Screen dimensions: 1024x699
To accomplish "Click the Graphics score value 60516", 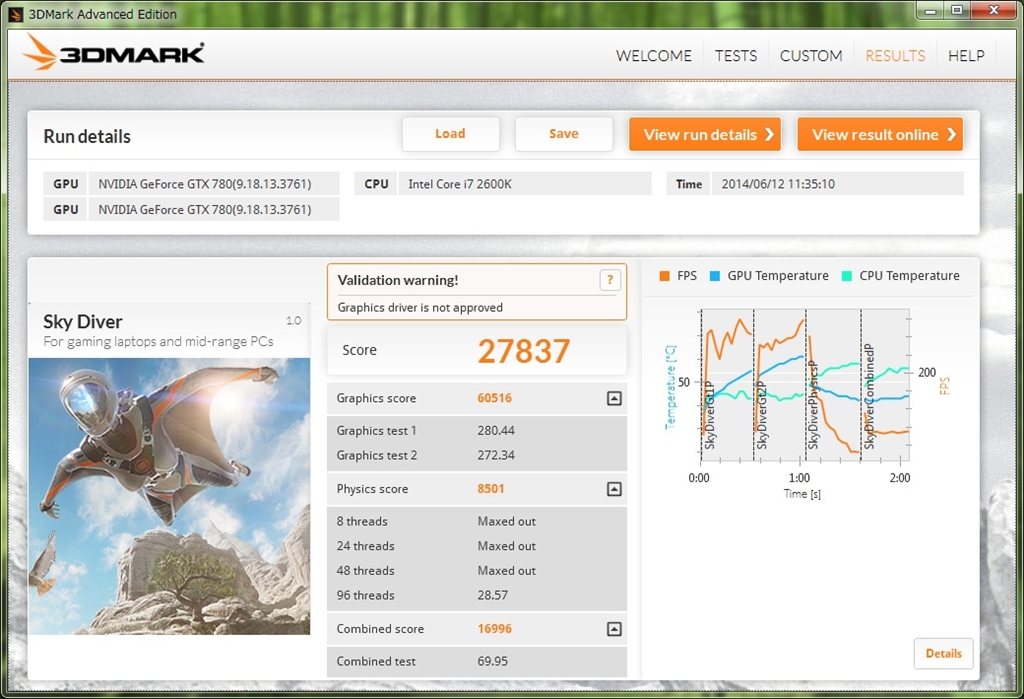I will pos(494,398).
